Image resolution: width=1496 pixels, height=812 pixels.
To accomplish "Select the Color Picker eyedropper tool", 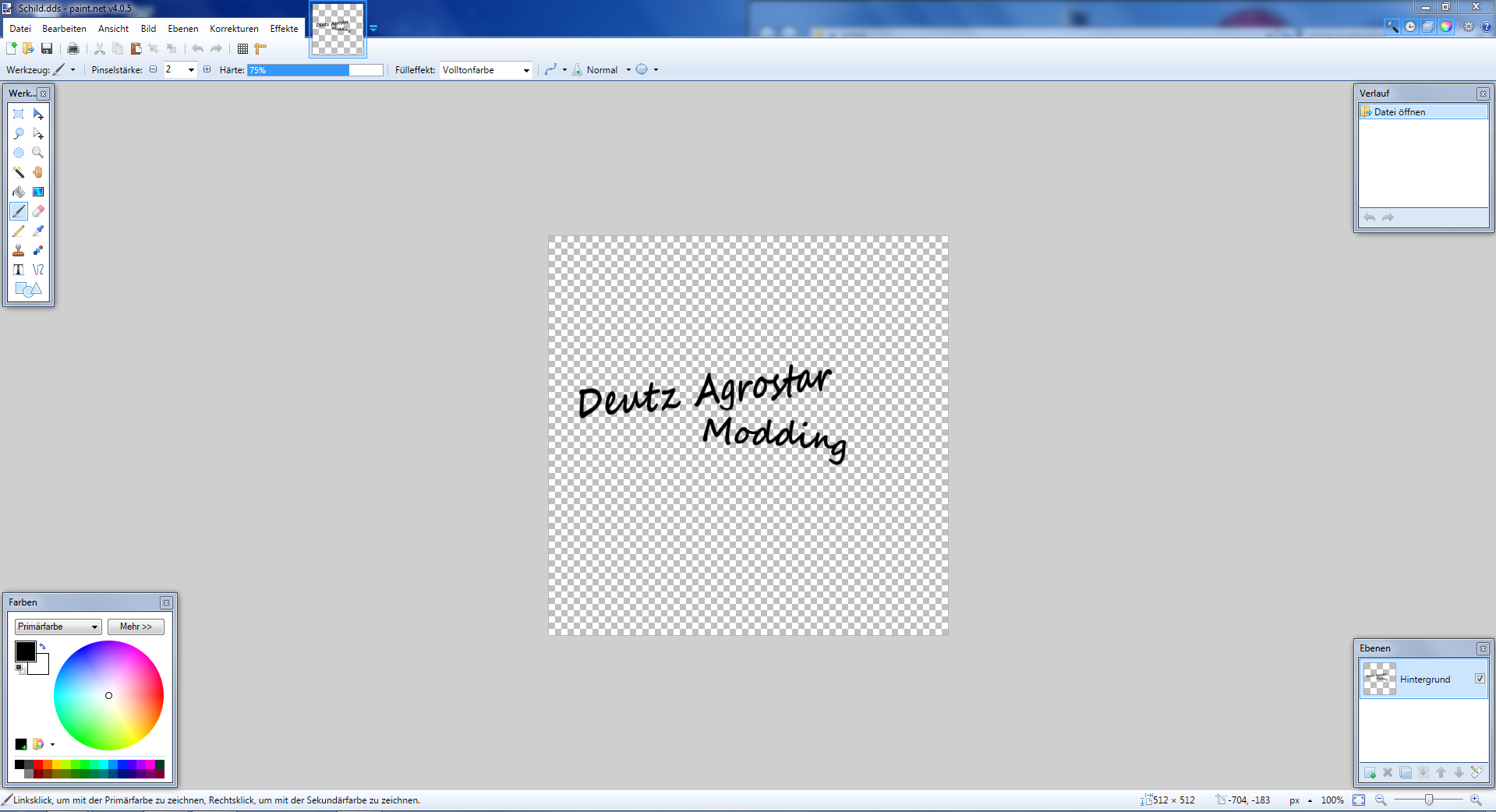I will [x=38, y=231].
